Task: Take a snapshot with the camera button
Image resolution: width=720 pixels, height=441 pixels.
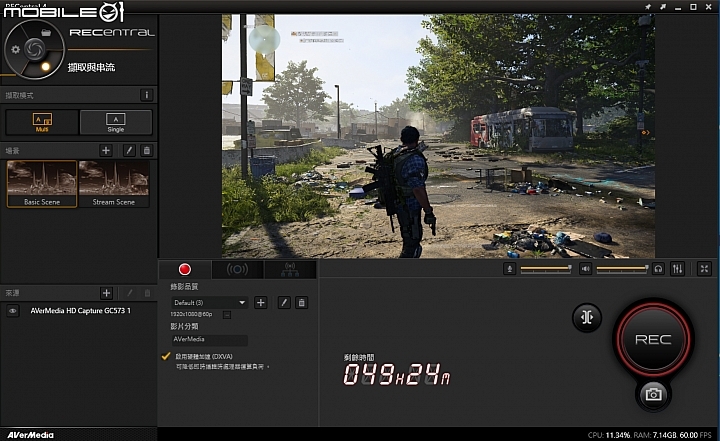Action: (x=653, y=394)
